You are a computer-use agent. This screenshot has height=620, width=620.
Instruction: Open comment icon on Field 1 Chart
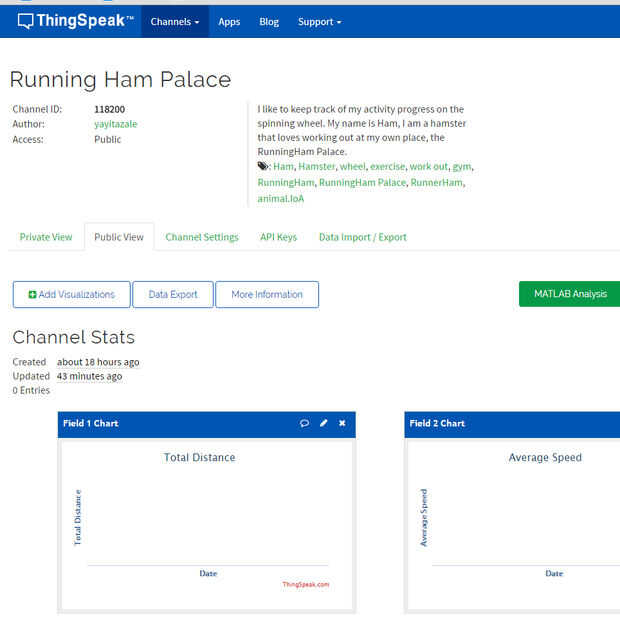click(x=304, y=423)
